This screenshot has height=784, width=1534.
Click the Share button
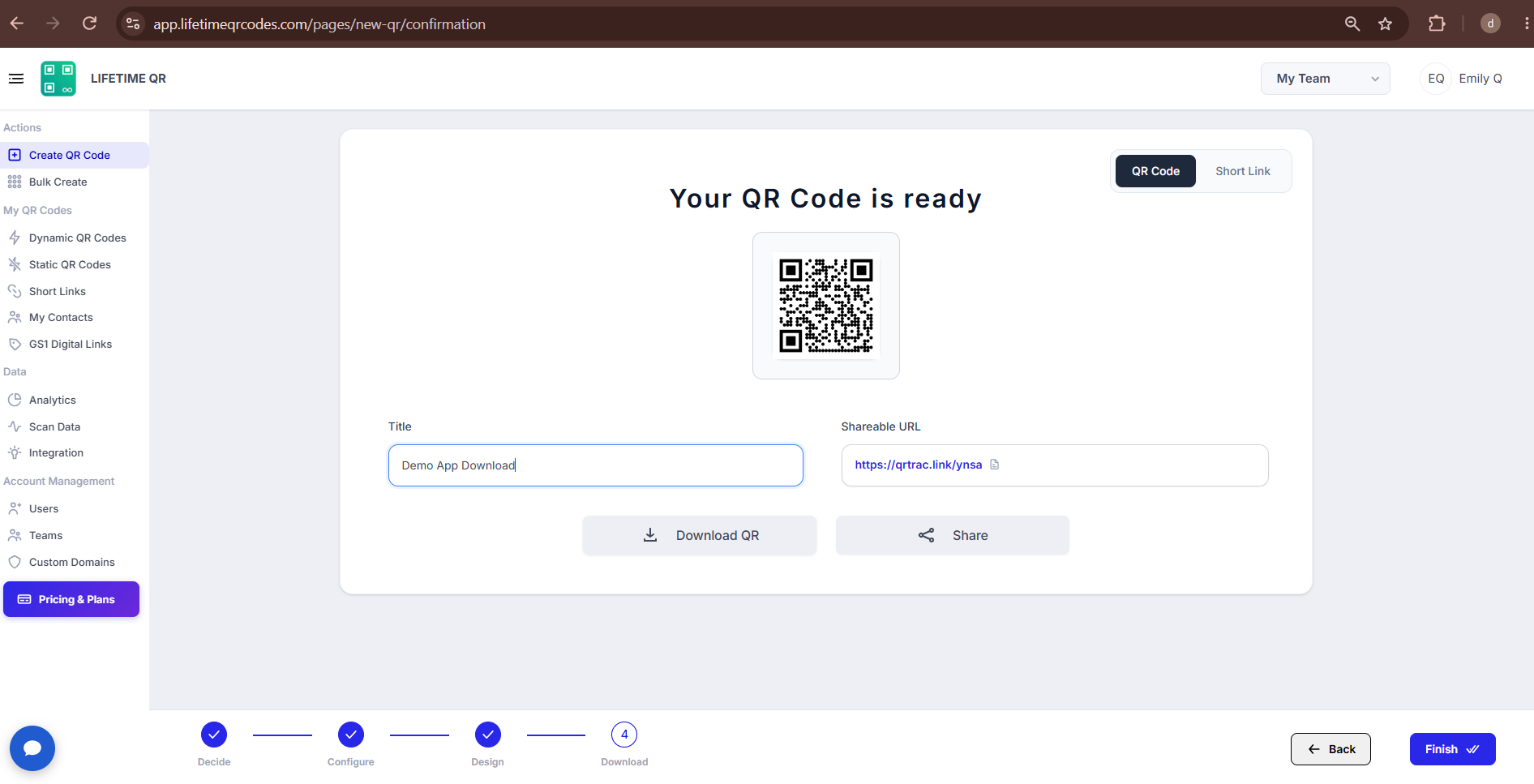[x=952, y=535]
